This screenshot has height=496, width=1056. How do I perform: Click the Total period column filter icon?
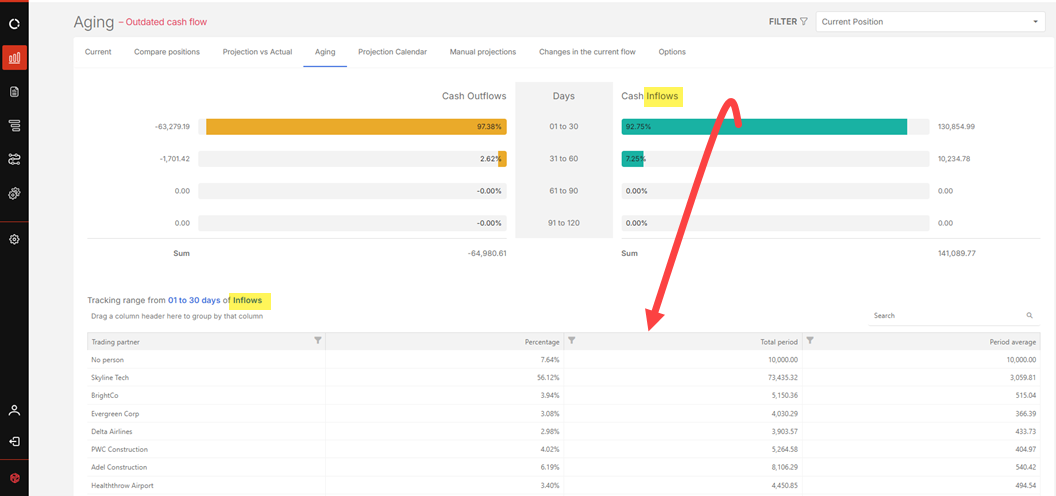(809, 341)
